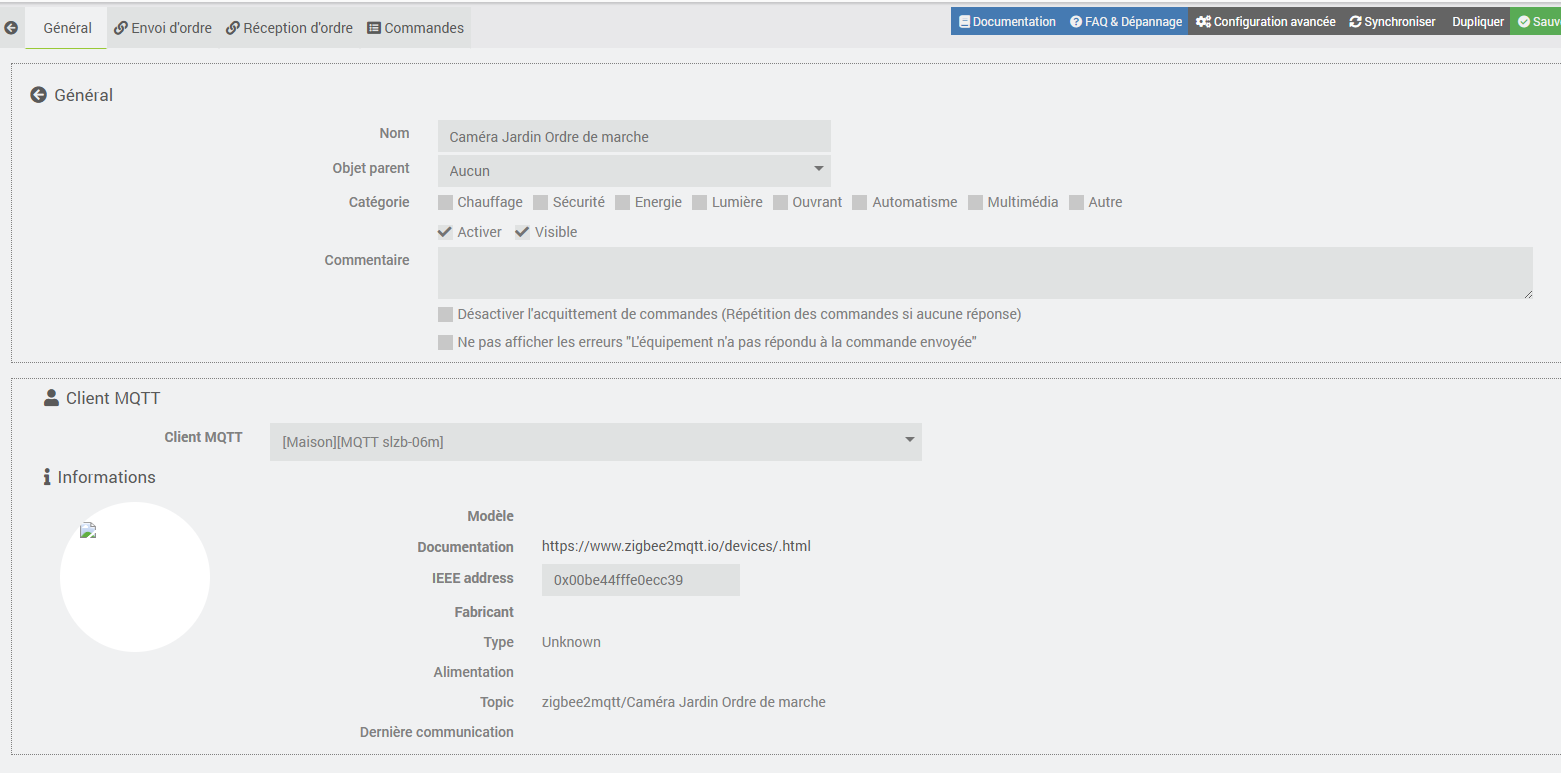
Task: Open the Client MQTT dropdown
Action: pyautogui.click(x=595, y=441)
